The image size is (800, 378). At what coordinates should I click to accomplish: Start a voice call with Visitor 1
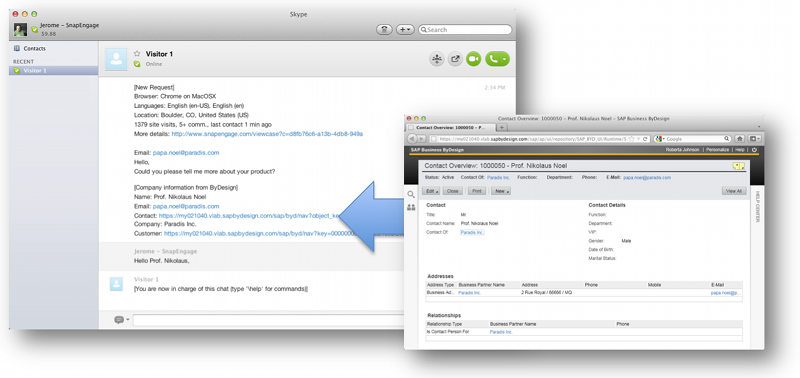click(493, 59)
